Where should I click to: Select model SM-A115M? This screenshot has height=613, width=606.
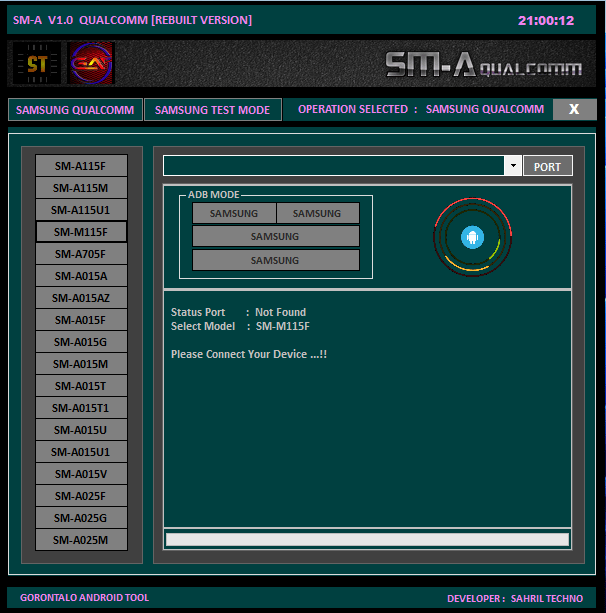[x=81, y=188]
